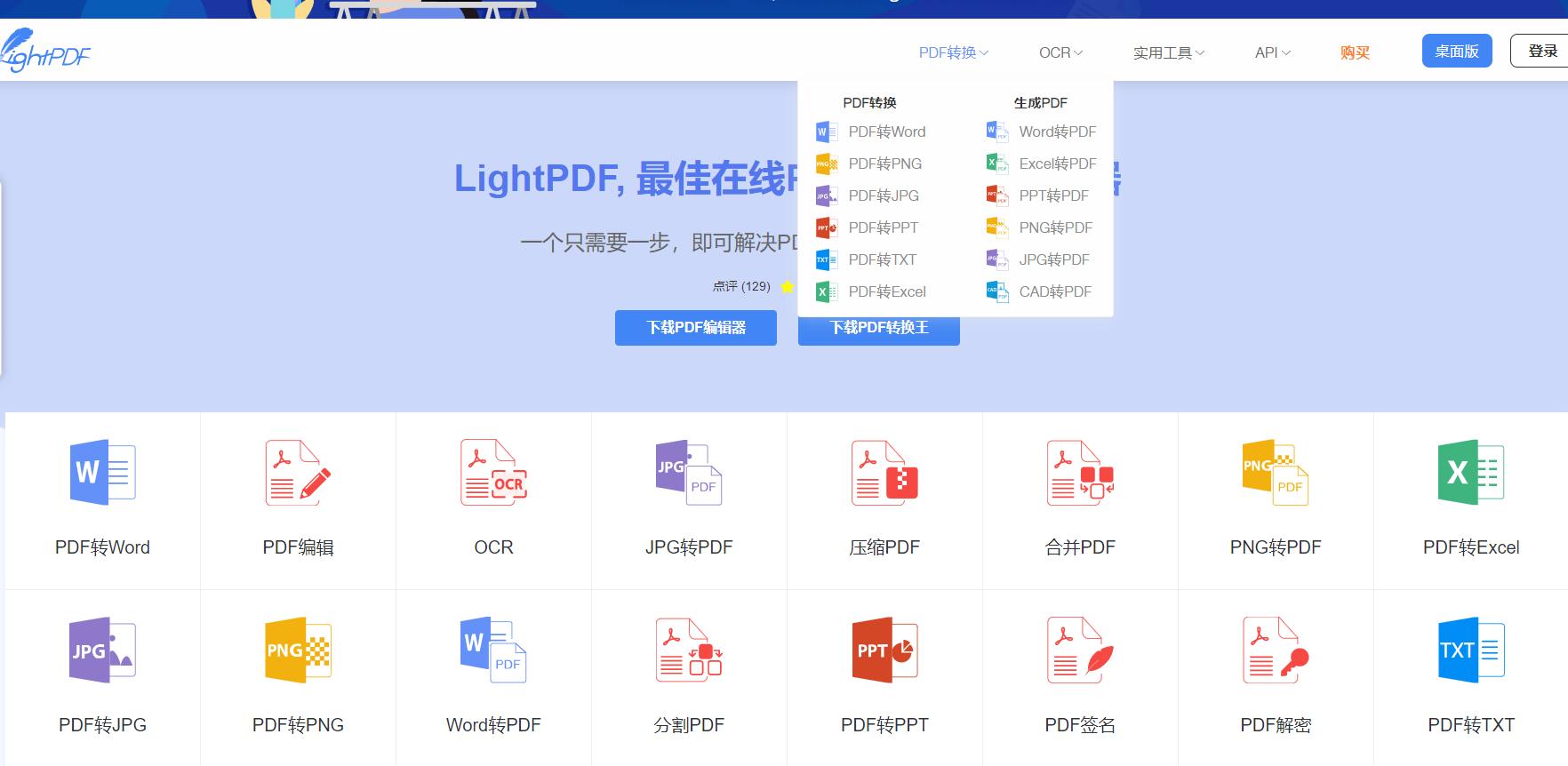Expand the API navigation dropdown

click(1272, 52)
